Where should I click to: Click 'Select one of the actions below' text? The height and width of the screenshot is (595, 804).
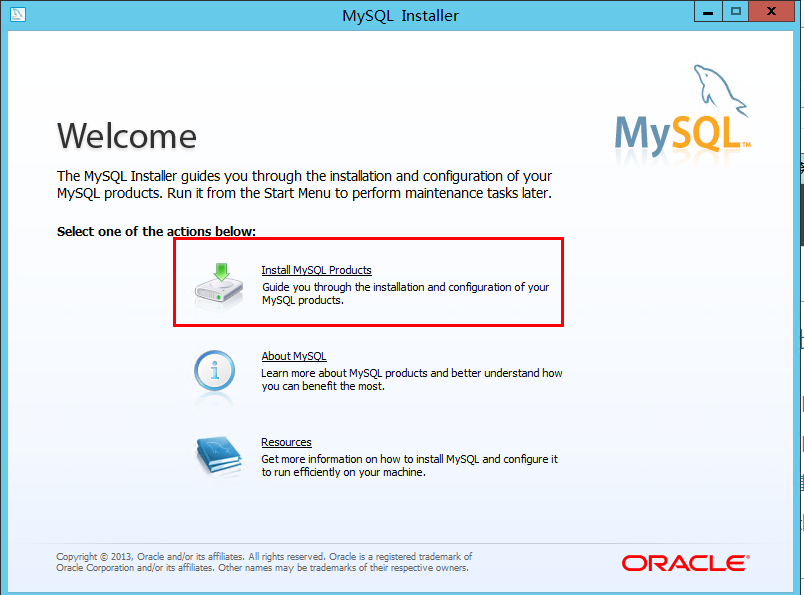point(156,232)
